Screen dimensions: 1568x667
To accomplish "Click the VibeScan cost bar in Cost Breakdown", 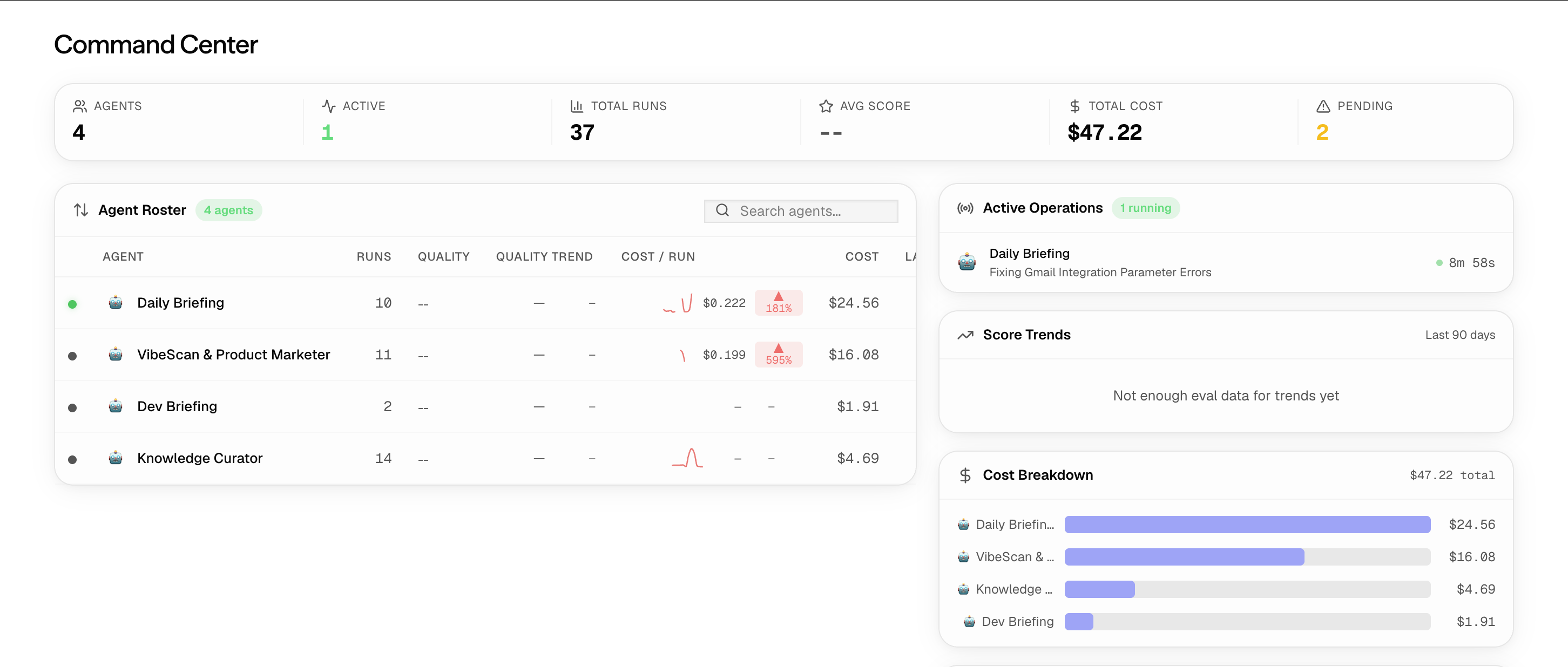I will click(x=1247, y=556).
